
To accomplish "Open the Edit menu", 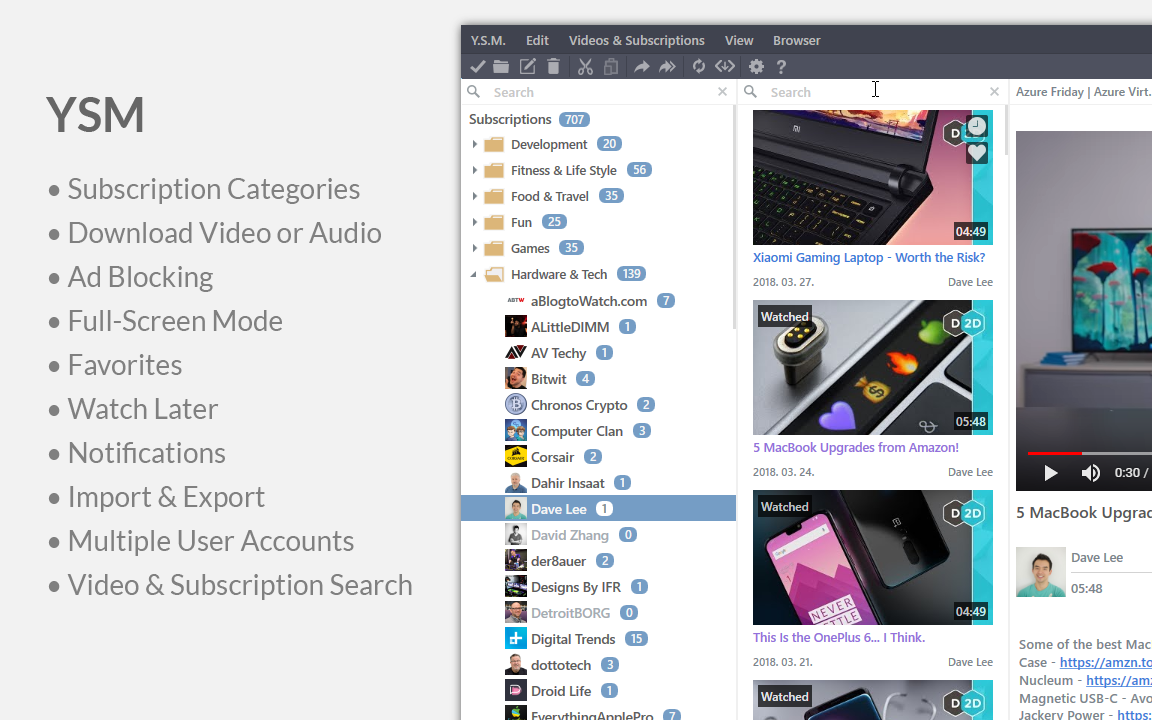I will tap(537, 40).
